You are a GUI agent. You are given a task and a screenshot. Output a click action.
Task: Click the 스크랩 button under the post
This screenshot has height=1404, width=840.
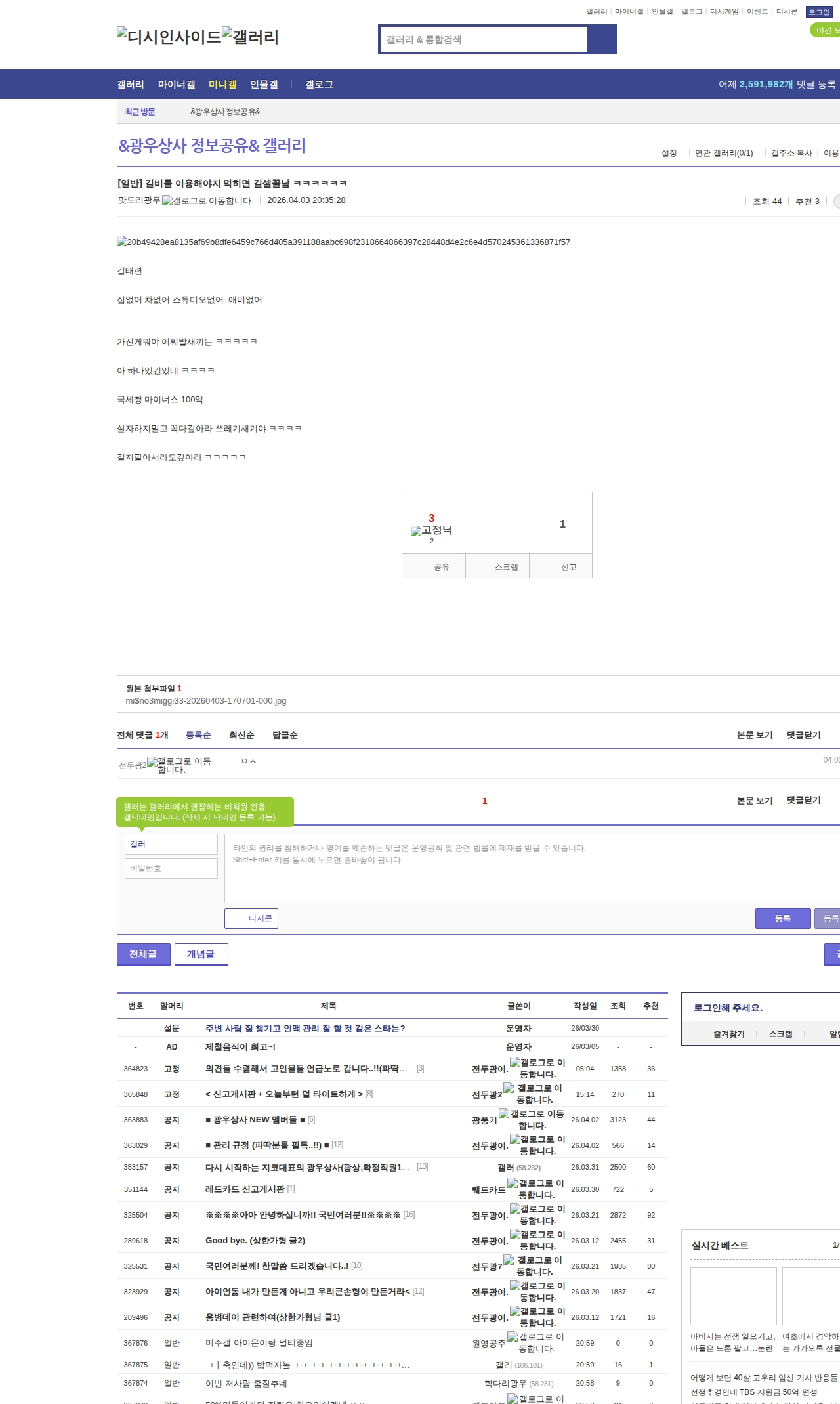pyautogui.click(x=506, y=567)
